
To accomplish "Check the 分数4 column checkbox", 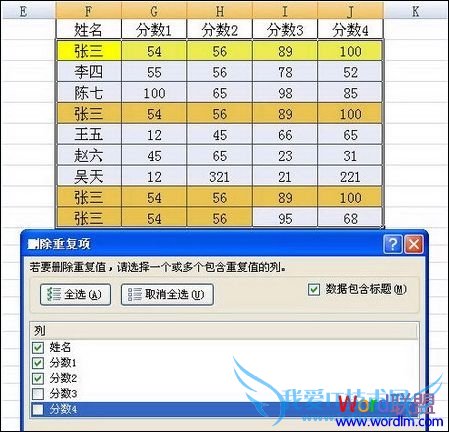I will point(38,409).
